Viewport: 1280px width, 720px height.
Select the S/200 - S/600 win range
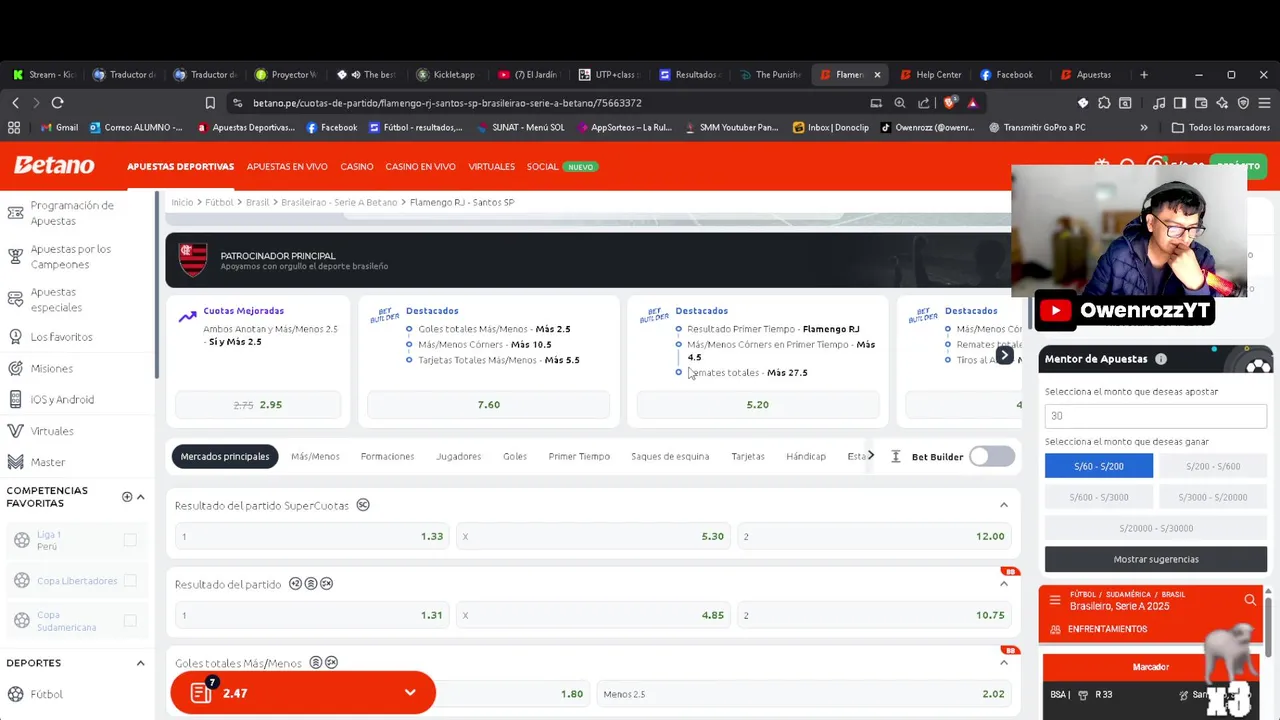pyautogui.click(x=1212, y=466)
